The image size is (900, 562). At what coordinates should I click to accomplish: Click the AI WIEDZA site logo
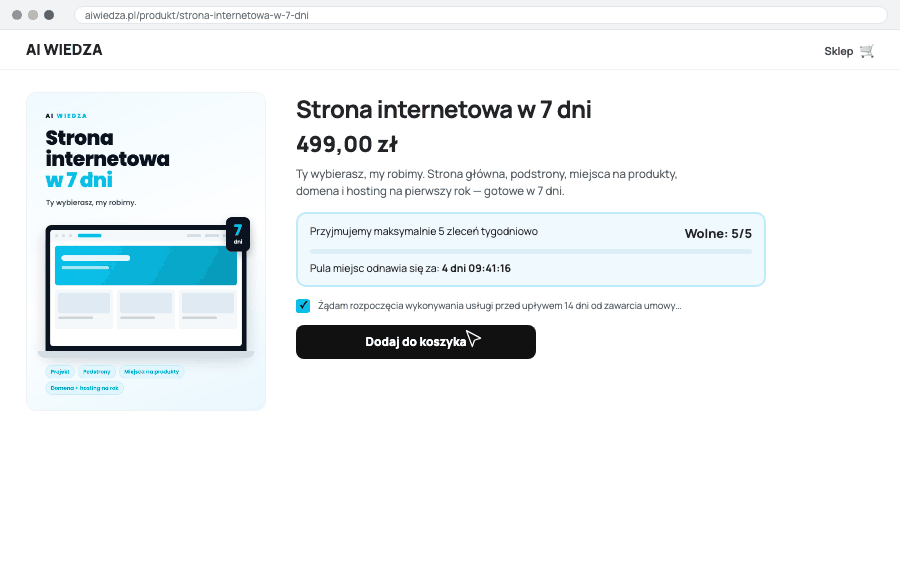(x=64, y=50)
